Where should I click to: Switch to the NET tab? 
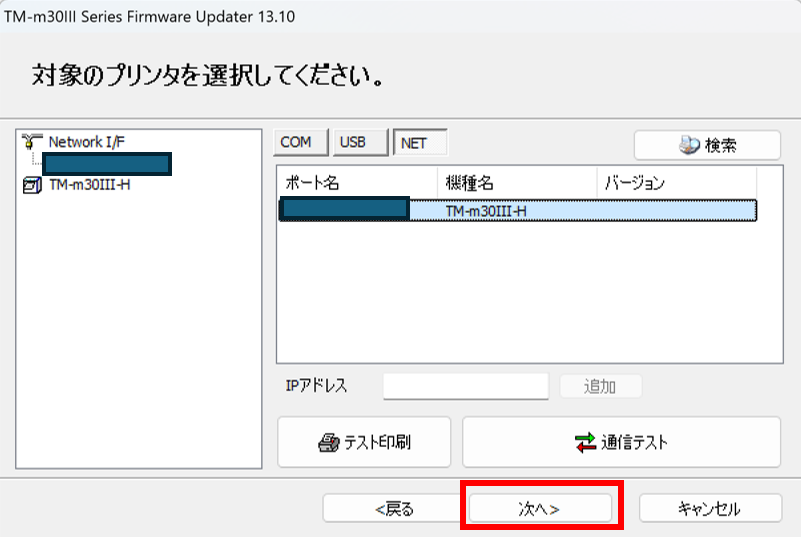pyautogui.click(x=420, y=143)
